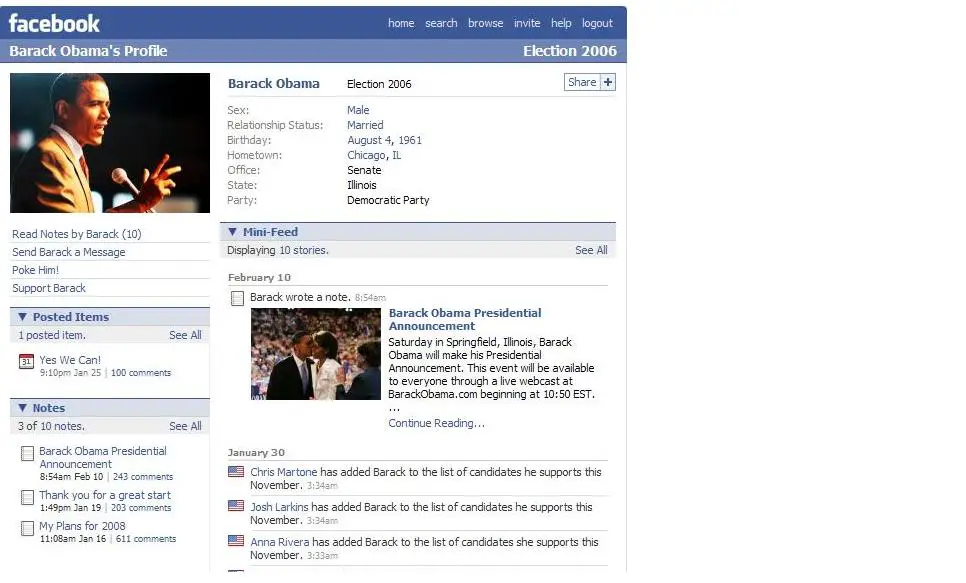Click flag icon next to Chris Martone story
Screen dimensions: 966x583
pos(236,471)
